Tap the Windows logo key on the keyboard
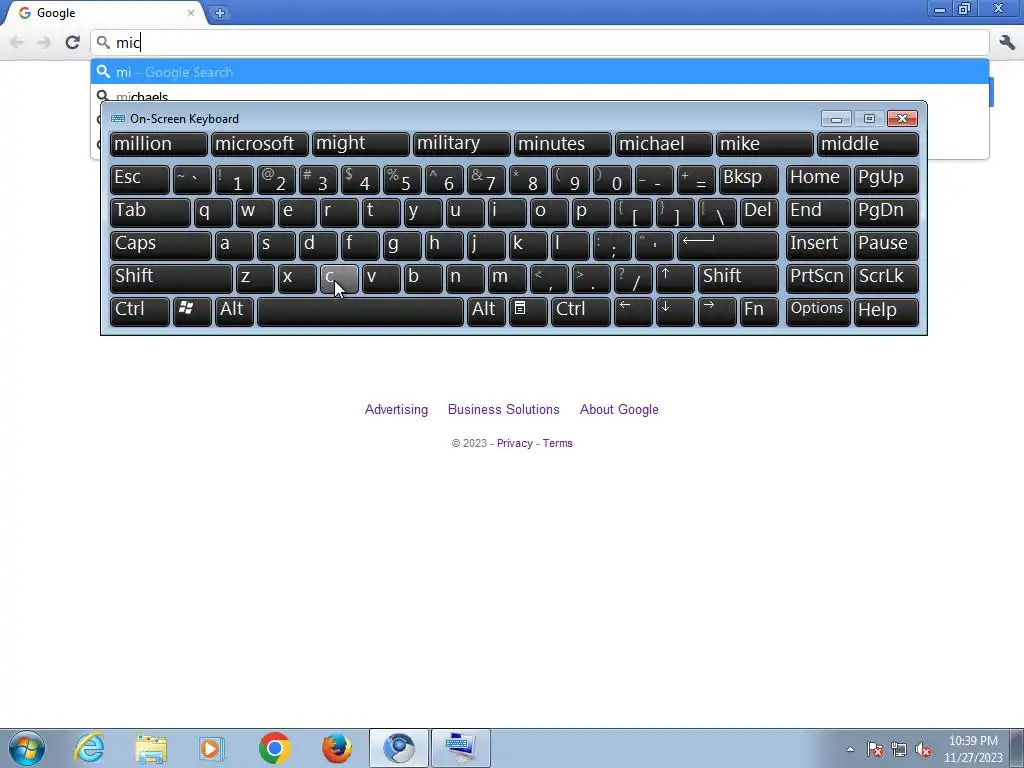This screenshot has height=768, width=1024. pos(192,312)
